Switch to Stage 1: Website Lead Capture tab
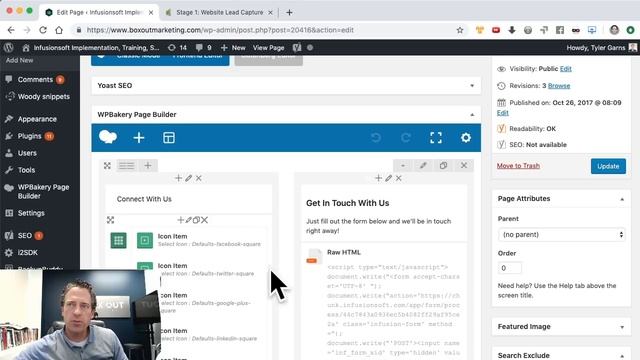 [219, 13]
